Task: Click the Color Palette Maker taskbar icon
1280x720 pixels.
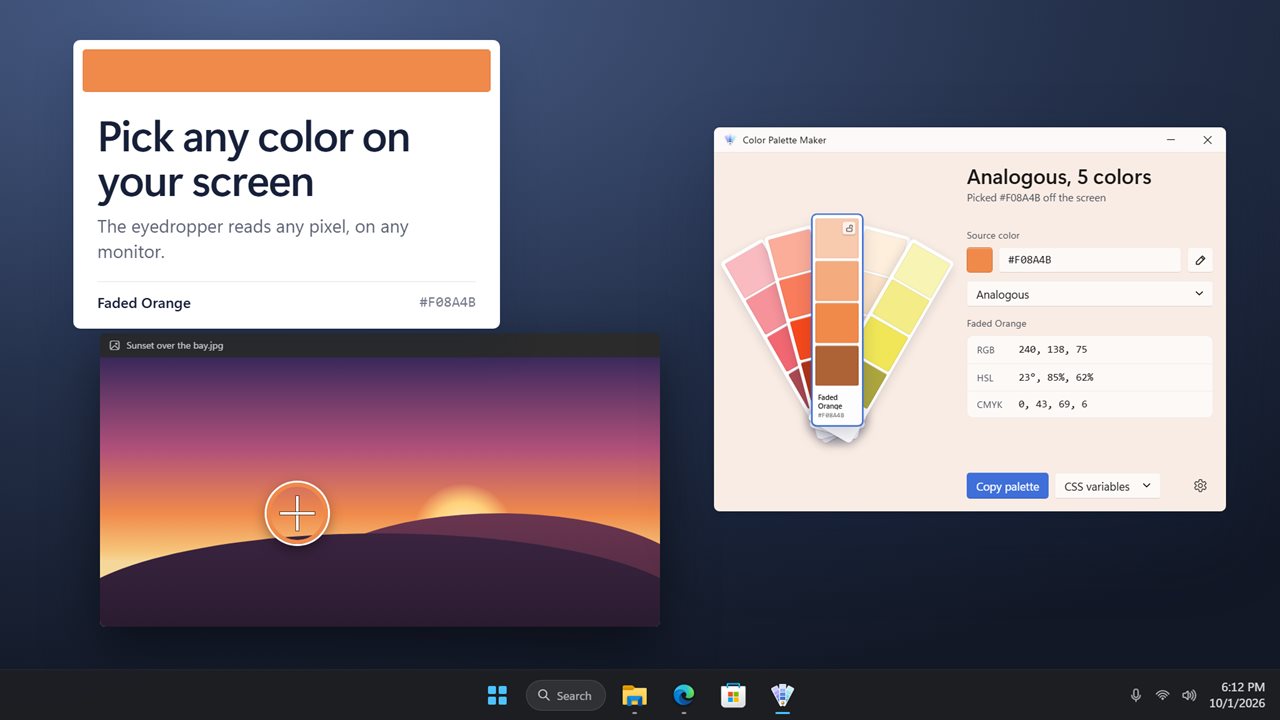Action: 783,695
